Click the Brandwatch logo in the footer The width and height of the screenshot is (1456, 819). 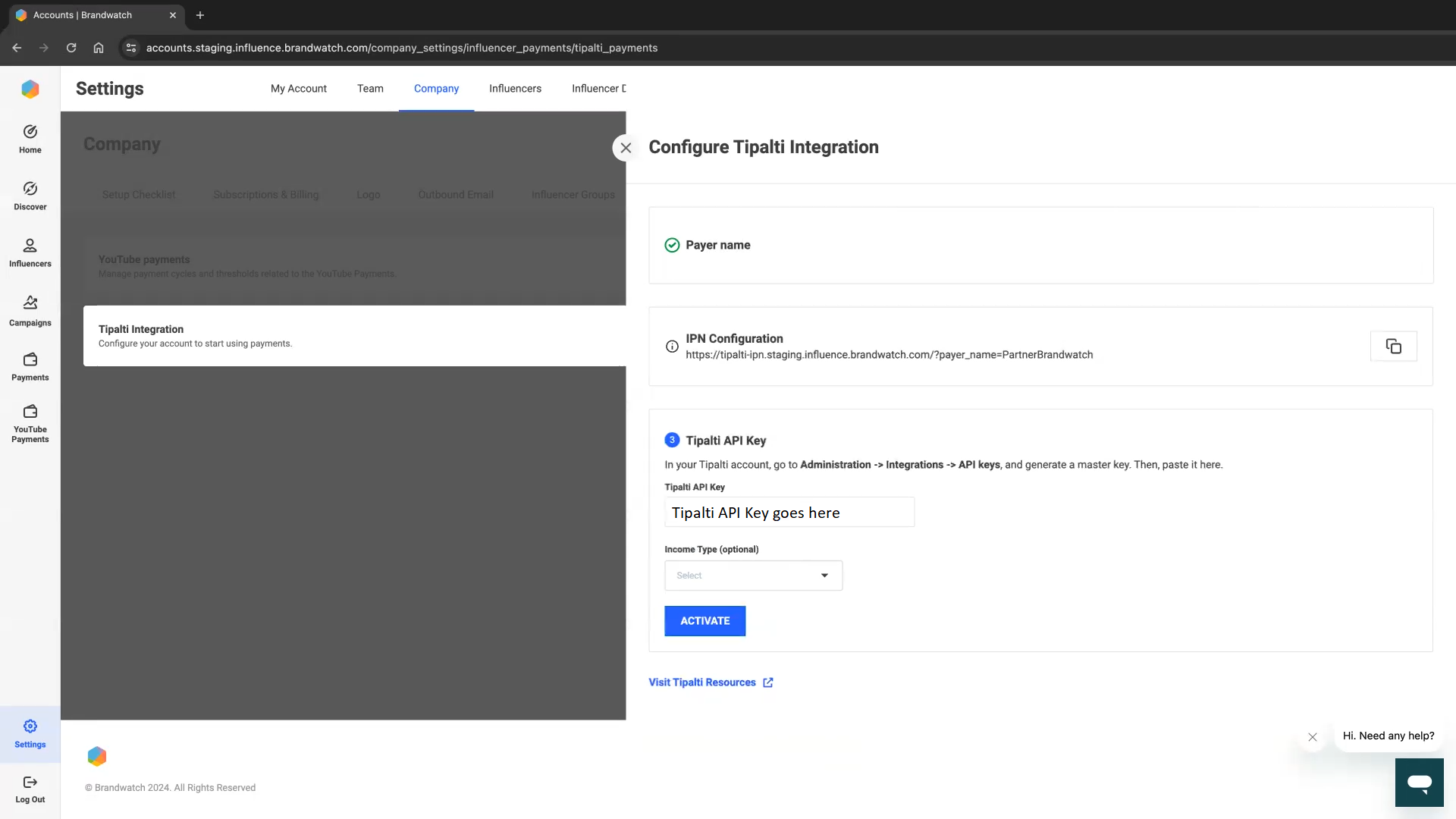97,756
